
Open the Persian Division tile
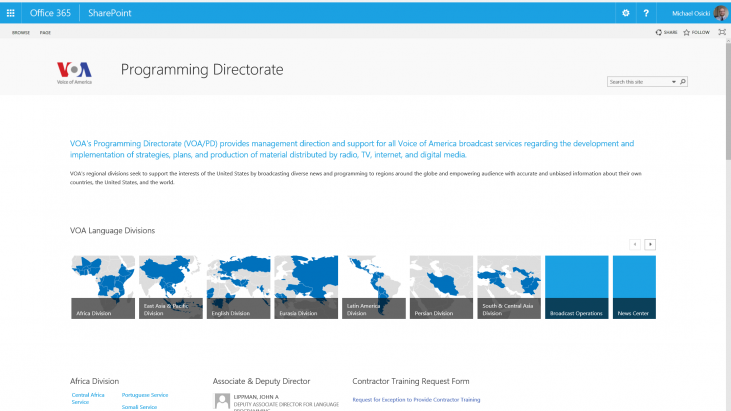[x=441, y=287]
